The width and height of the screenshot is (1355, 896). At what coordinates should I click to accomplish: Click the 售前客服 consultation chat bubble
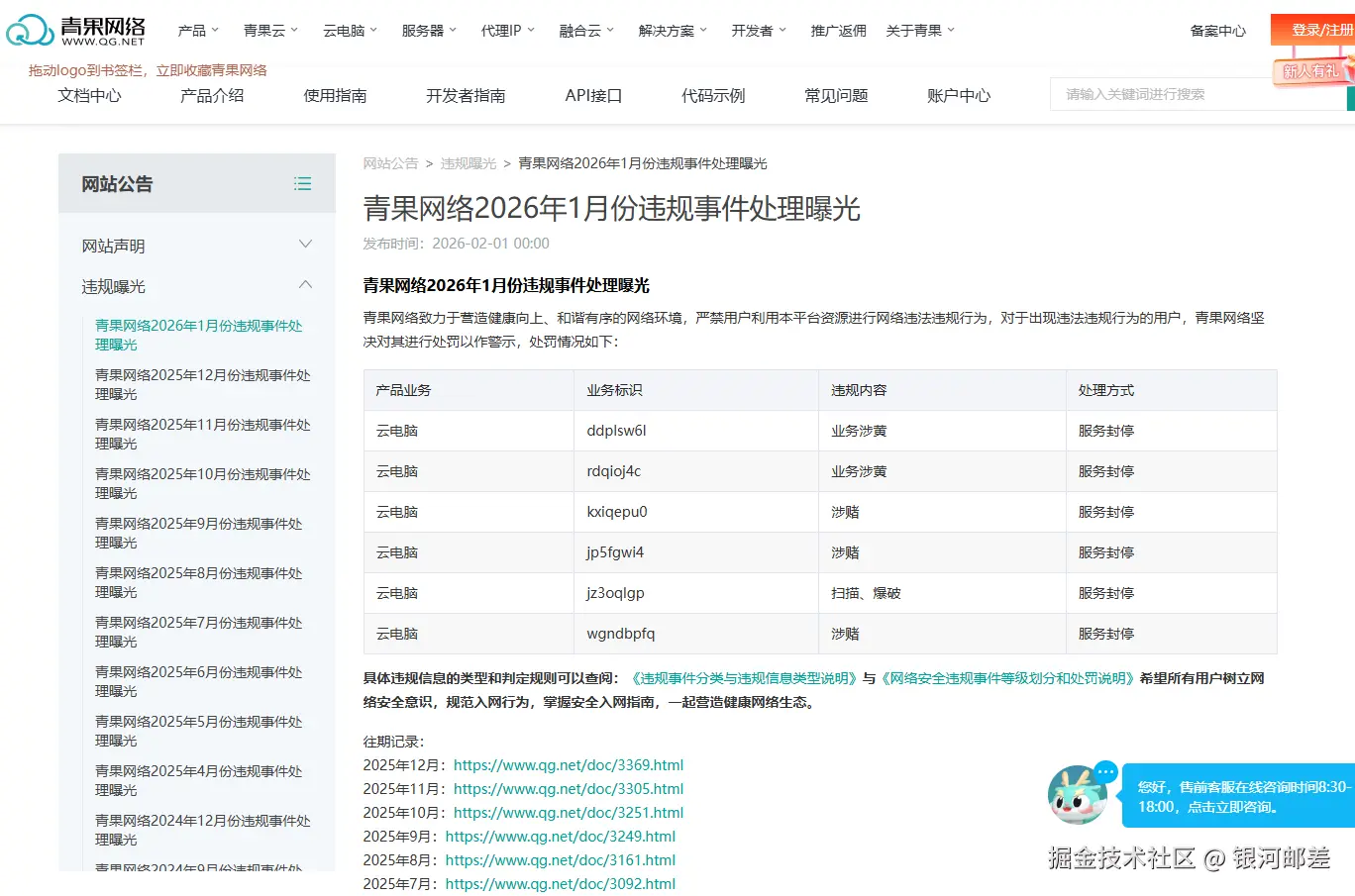pos(1238,796)
